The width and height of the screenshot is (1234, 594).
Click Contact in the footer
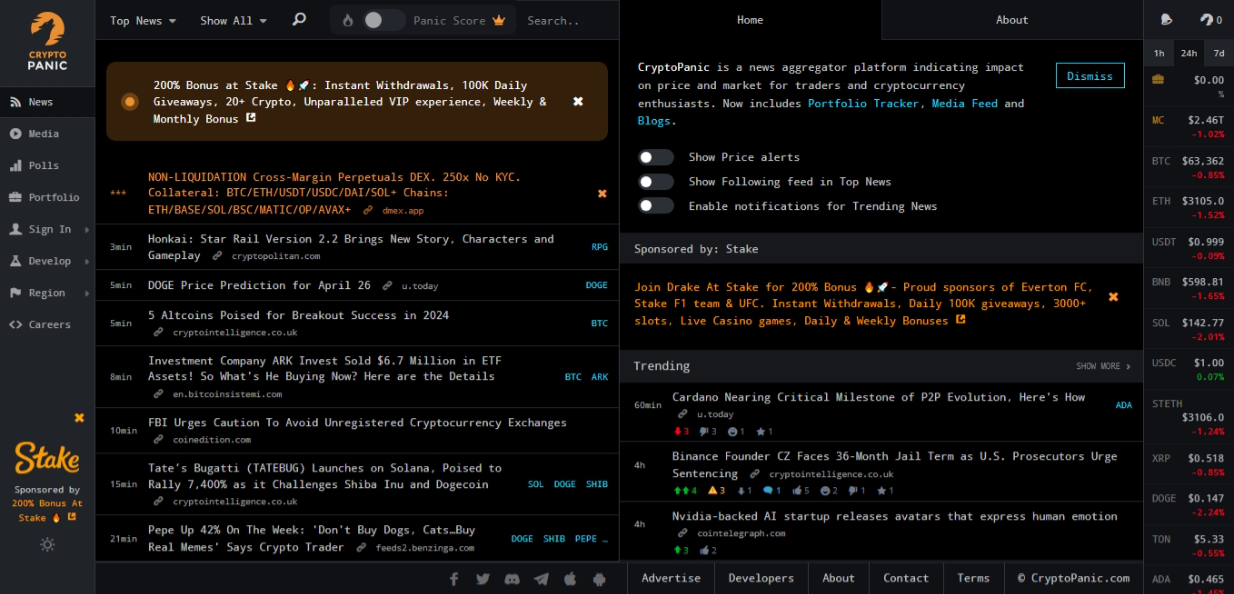tap(906, 578)
